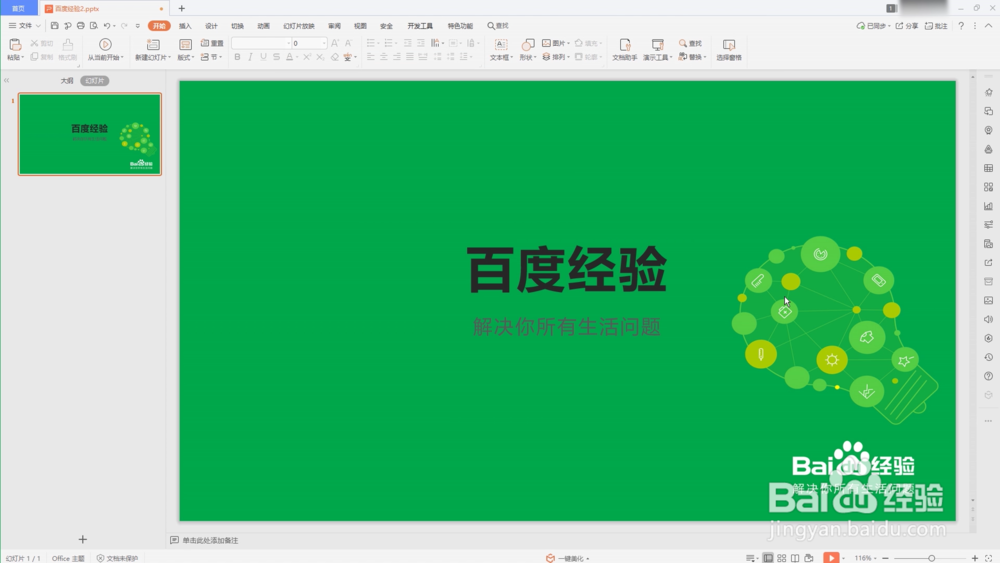The height and width of the screenshot is (563, 1000).
Task: Toggle Strikethrough formatting
Action: click(276, 57)
